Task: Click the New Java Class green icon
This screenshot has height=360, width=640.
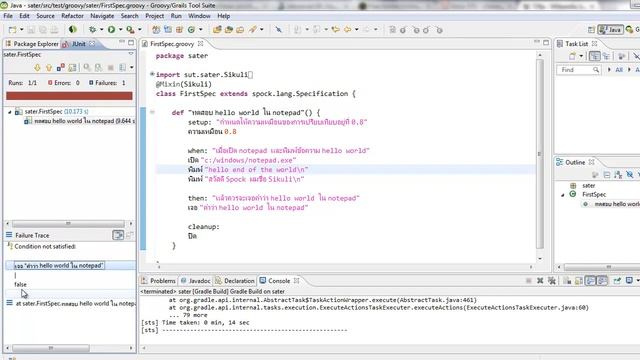Action: click(191, 30)
